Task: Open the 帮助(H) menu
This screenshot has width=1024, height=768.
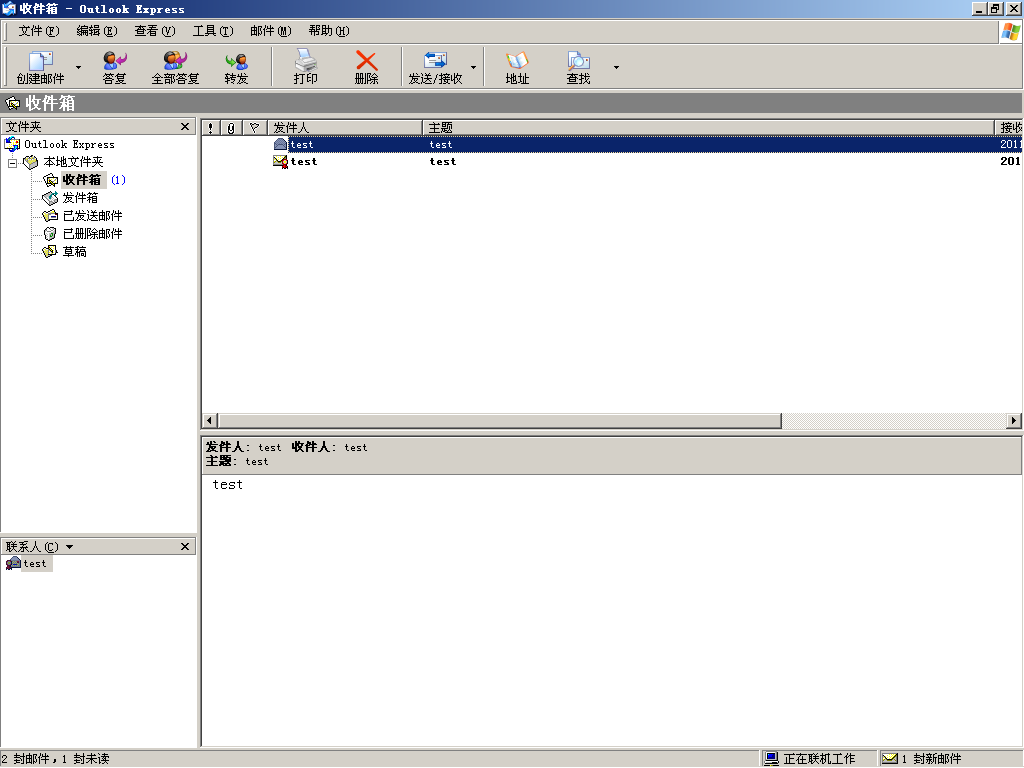Action: click(x=328, y=31)
